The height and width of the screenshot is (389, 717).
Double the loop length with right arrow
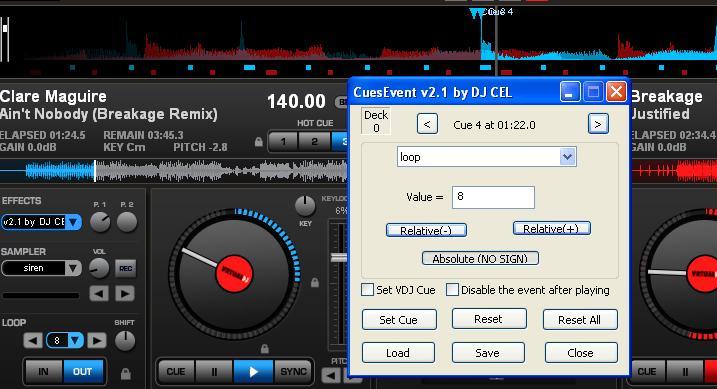pyautogui.click(x=96, y=340)
